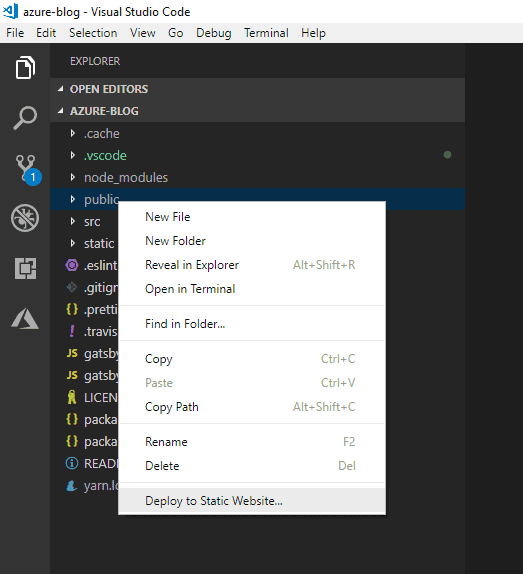Open the Debug view icon

coord(25,218)
